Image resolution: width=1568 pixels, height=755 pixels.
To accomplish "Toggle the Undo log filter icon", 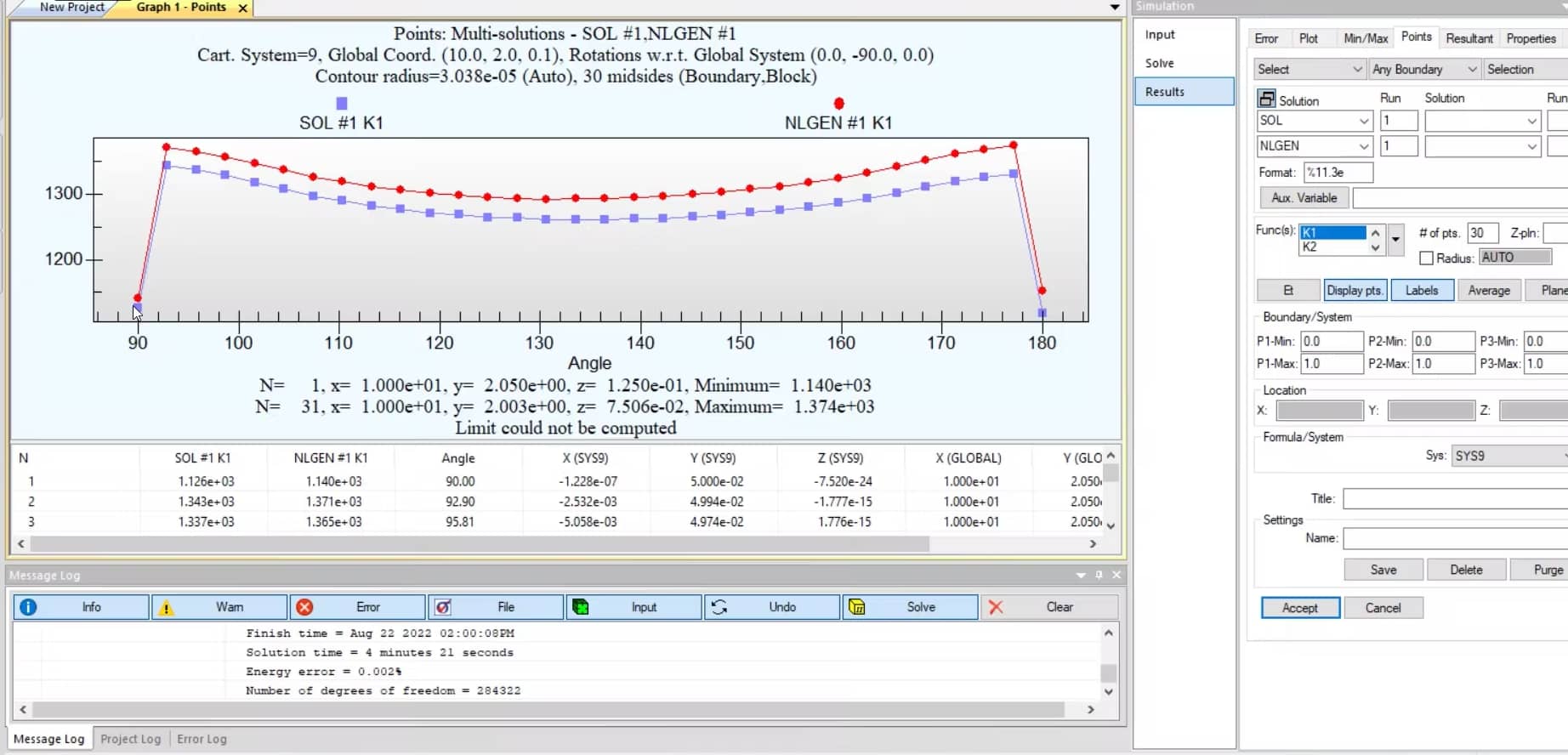I will 719,607.
